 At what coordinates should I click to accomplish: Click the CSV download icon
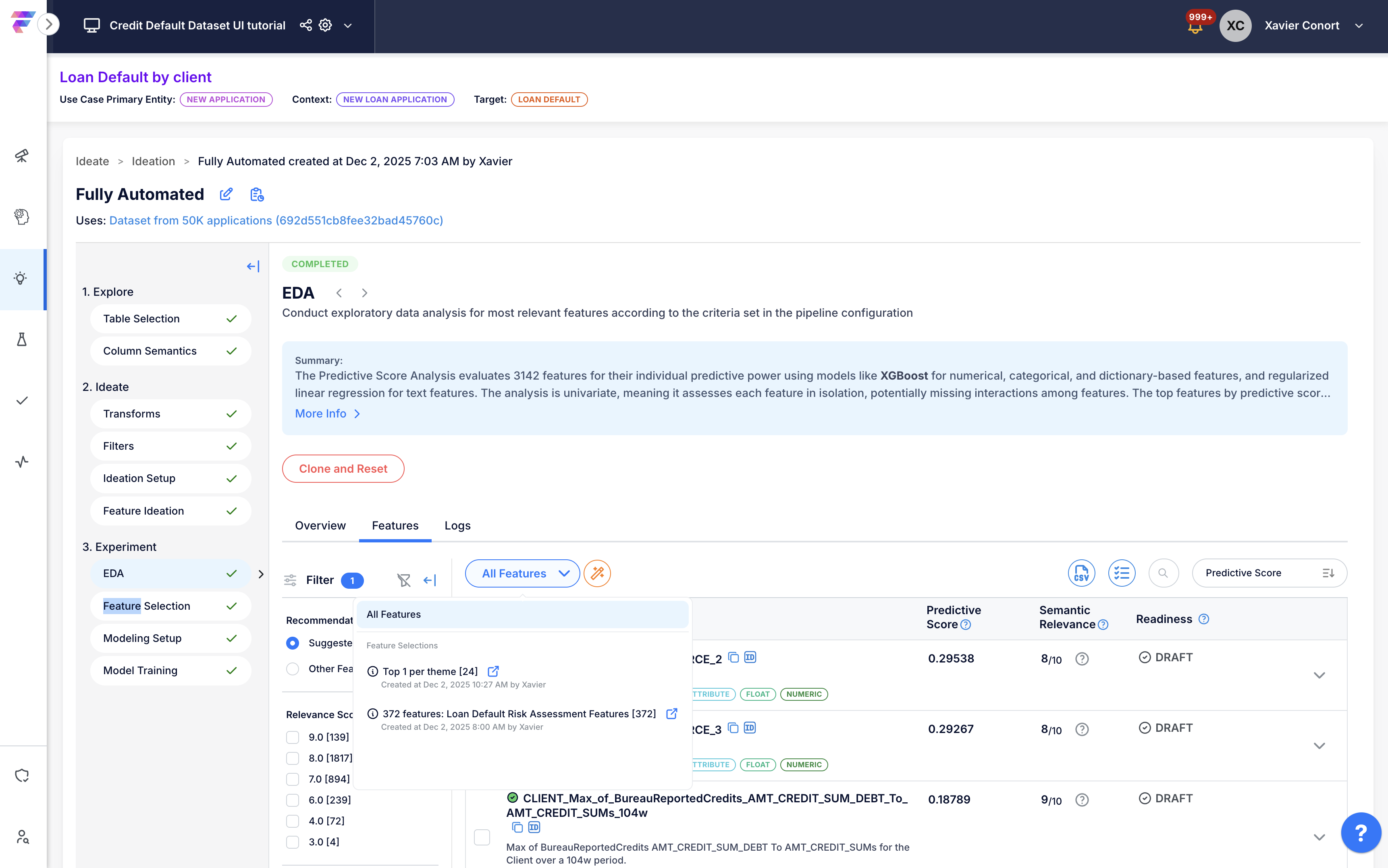pyautogui.click(x=1081, y=573)
